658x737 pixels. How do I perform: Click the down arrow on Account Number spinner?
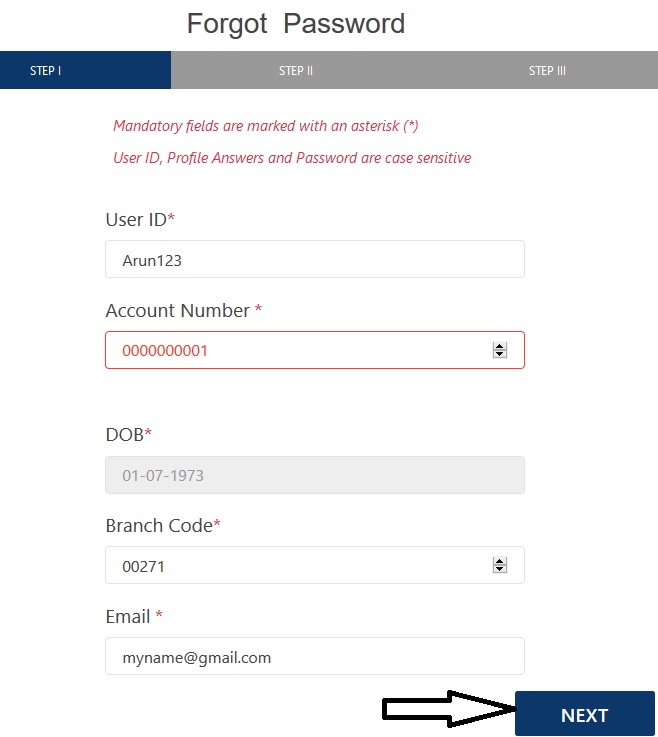[x=500, y=354]
